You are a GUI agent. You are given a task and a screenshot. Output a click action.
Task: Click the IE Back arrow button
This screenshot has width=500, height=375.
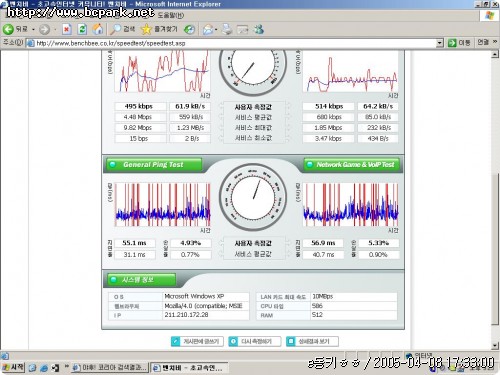click(8, 30)
